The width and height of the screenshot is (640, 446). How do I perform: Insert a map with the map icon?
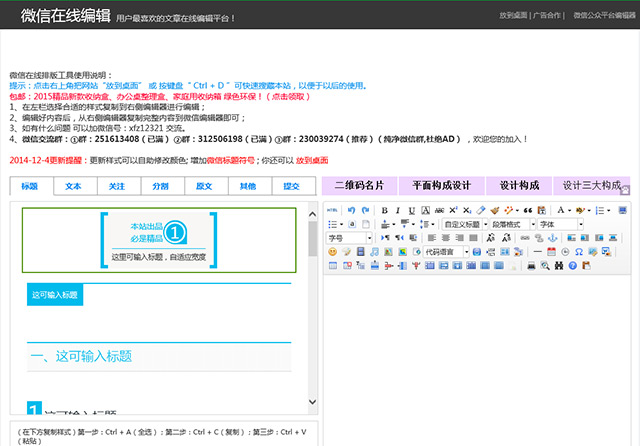388,252
